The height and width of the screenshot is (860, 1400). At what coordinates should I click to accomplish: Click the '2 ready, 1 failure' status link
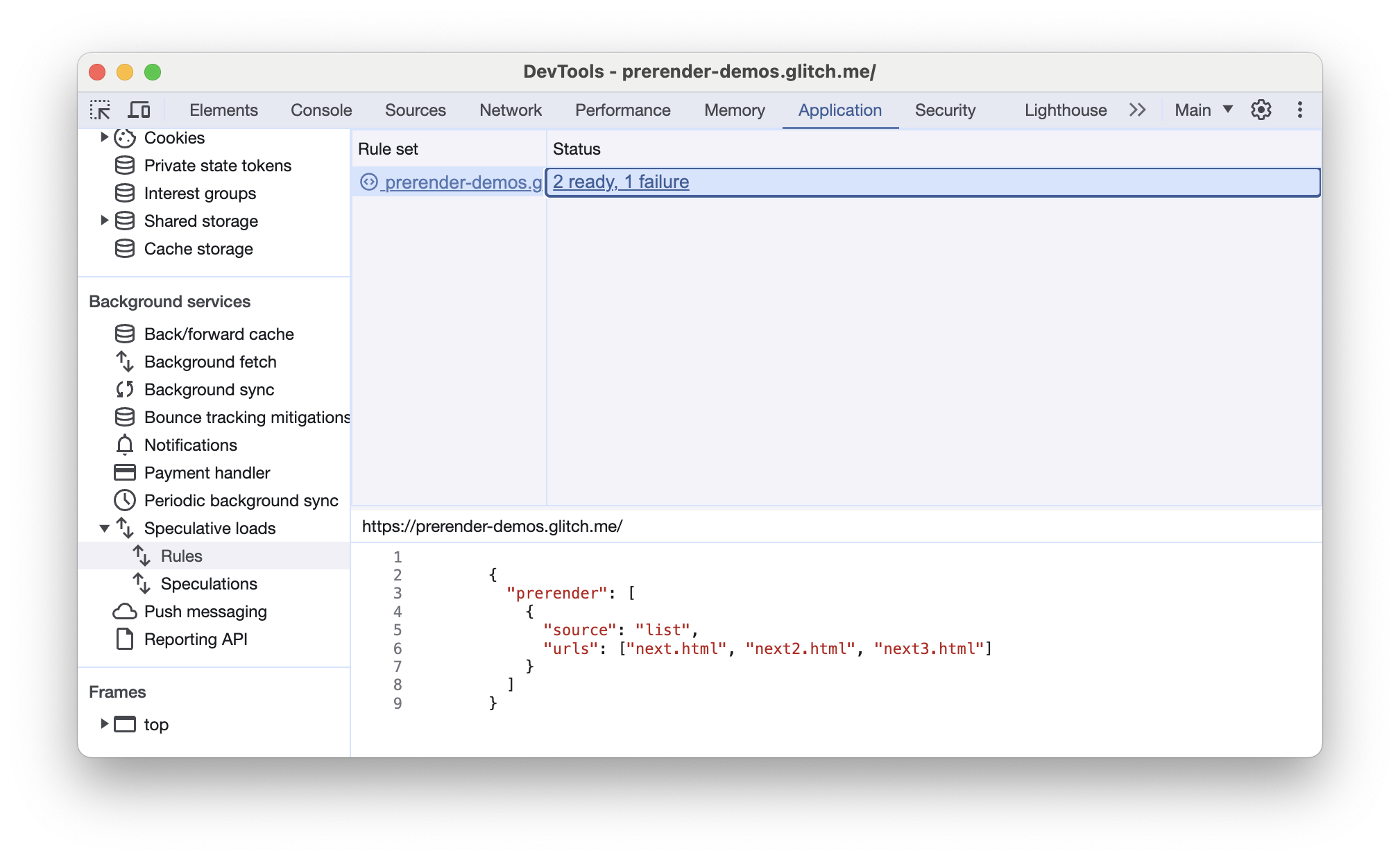[x=622, y=181]
